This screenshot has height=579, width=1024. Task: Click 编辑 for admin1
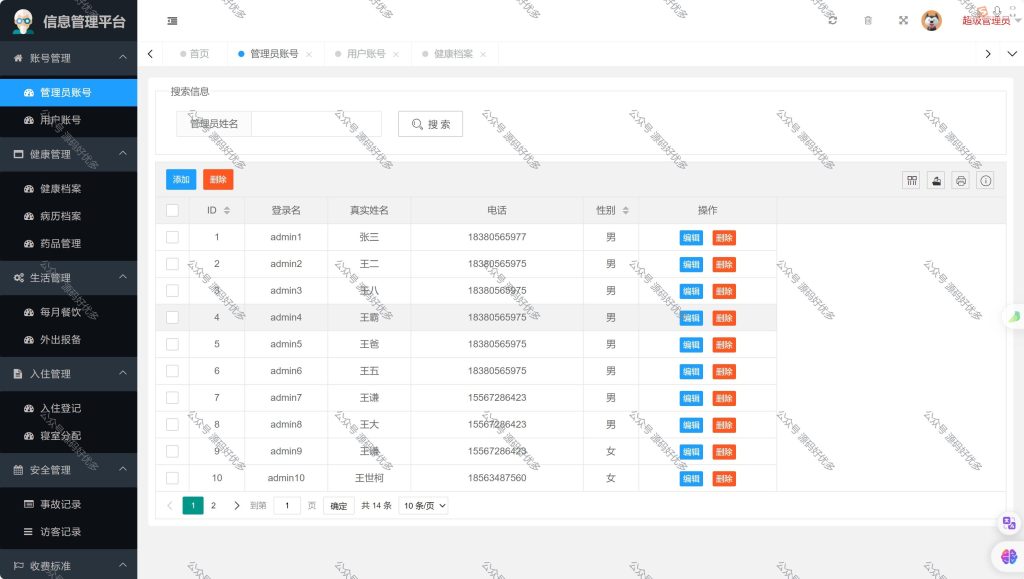point(691,238)
